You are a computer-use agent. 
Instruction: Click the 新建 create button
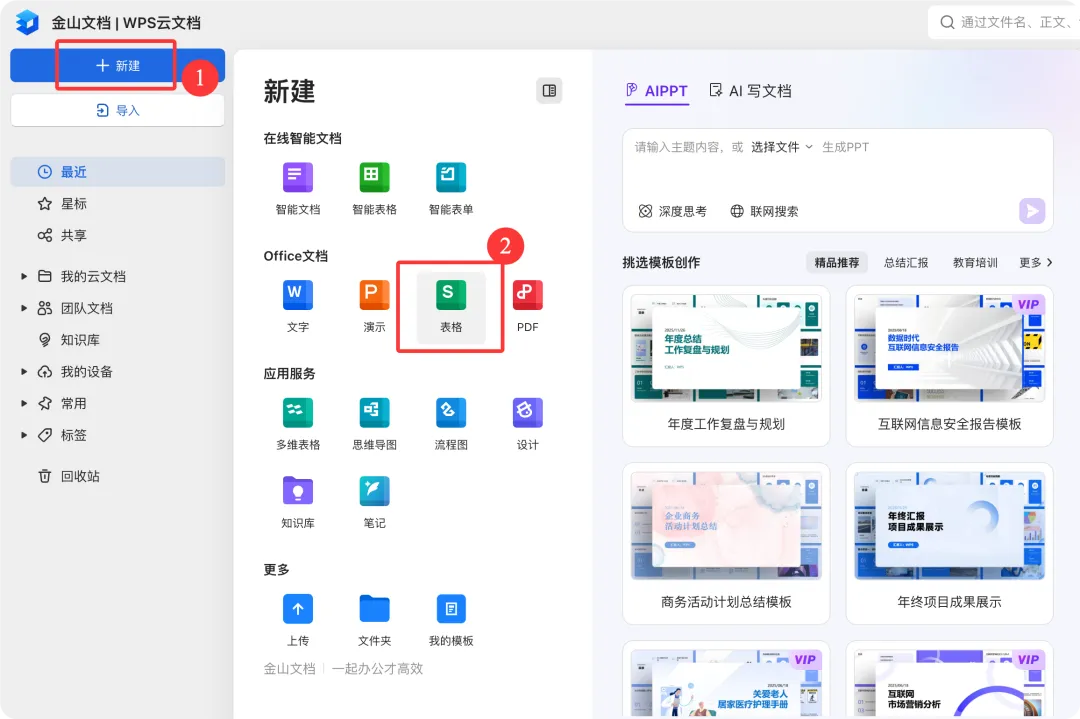point(117,65)
